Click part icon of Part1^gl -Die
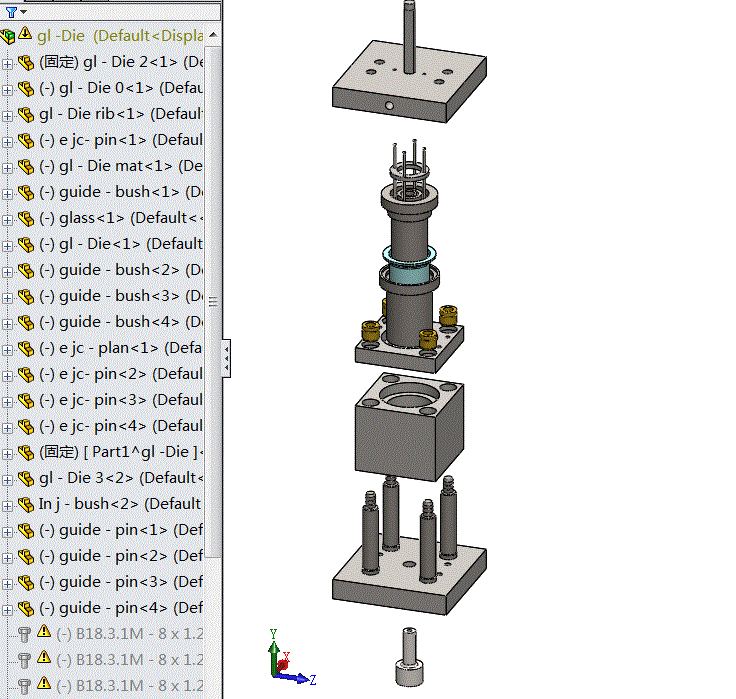 coord(26,453)
